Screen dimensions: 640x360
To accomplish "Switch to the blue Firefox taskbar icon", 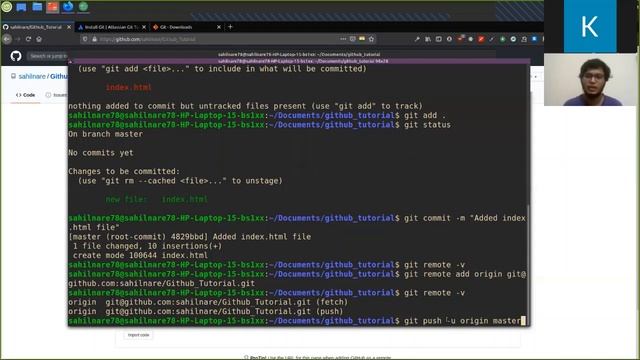I will pos(68,7).
